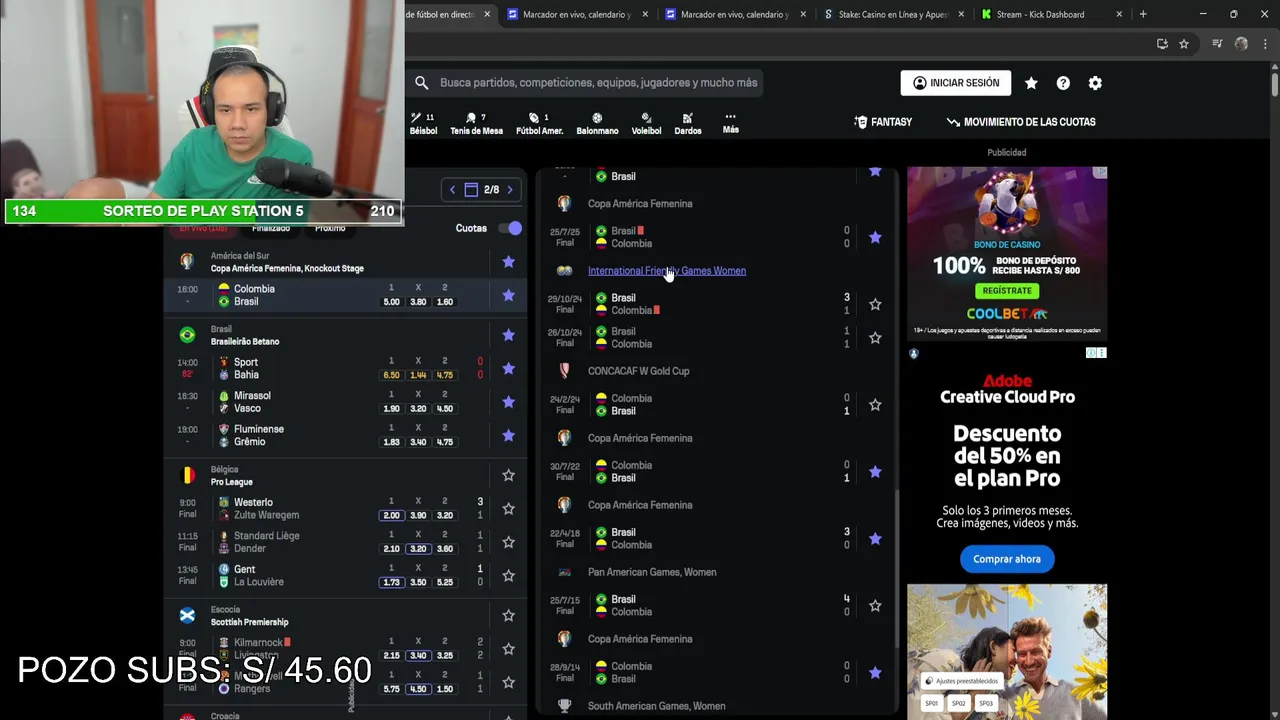
Task: Select the 5.00 odds for Colombia
Action: (x=391, y=301)
